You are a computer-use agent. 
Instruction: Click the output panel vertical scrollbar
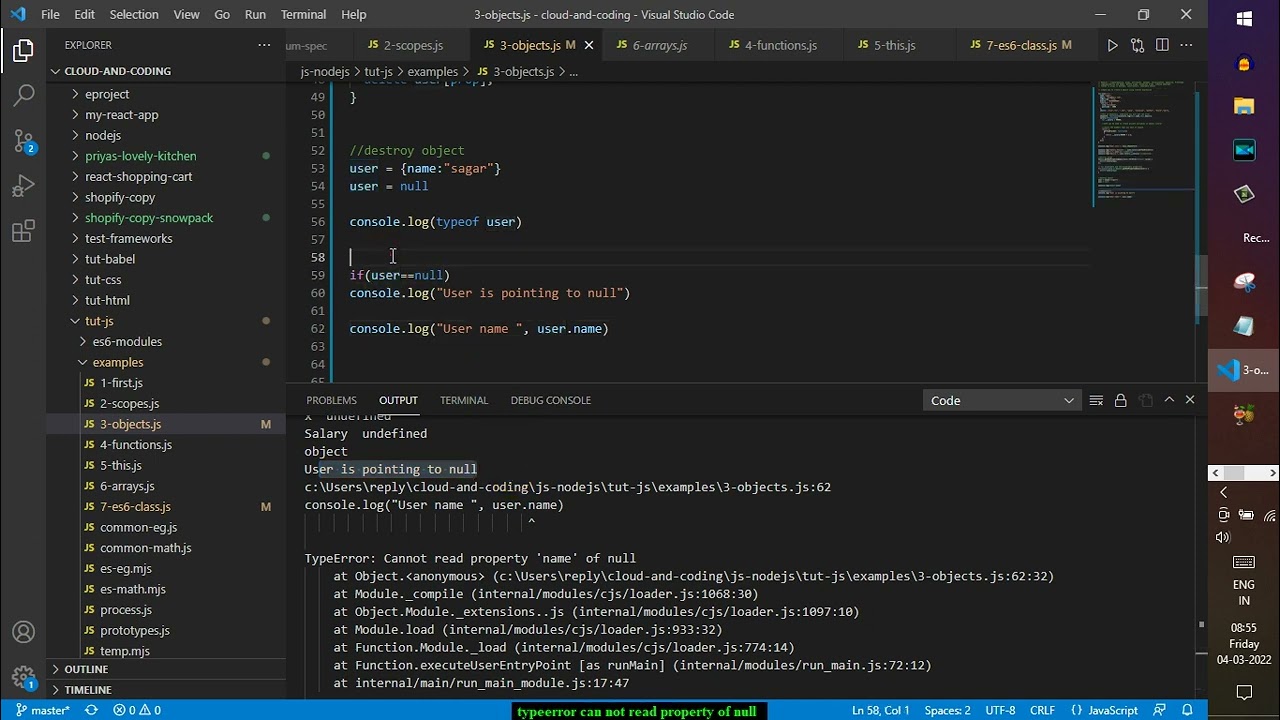1202,625
